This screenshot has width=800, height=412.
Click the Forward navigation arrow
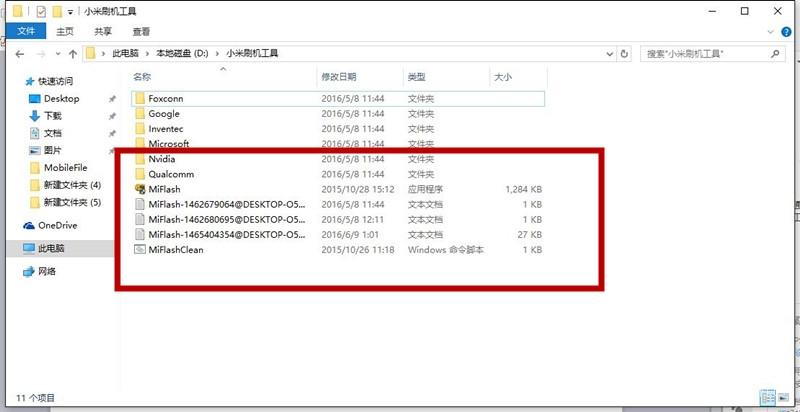[x=41, y=54]
